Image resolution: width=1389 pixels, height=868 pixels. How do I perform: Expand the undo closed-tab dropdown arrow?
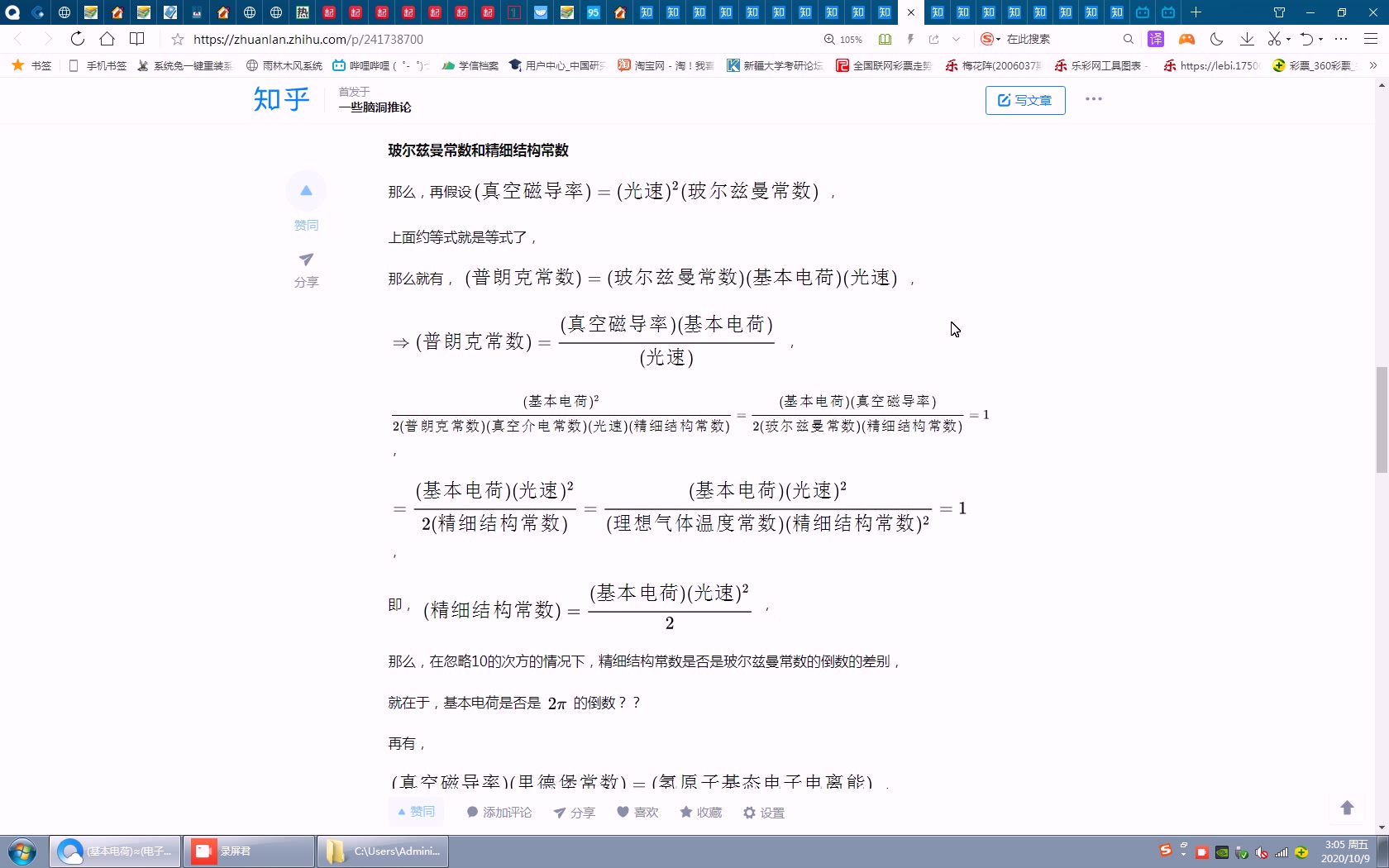1320,40
